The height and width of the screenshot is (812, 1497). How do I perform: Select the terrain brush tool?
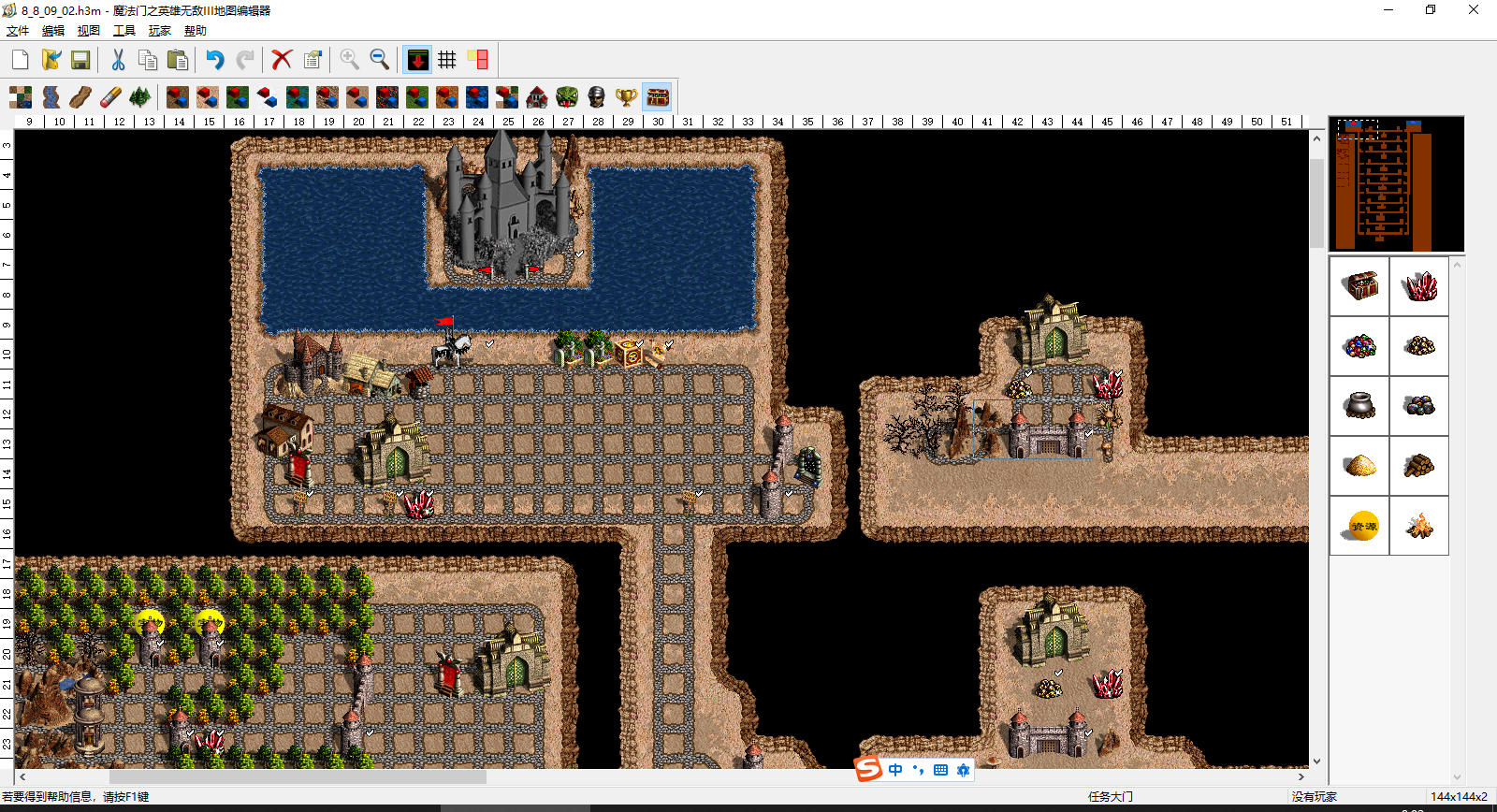coord(21,96)
